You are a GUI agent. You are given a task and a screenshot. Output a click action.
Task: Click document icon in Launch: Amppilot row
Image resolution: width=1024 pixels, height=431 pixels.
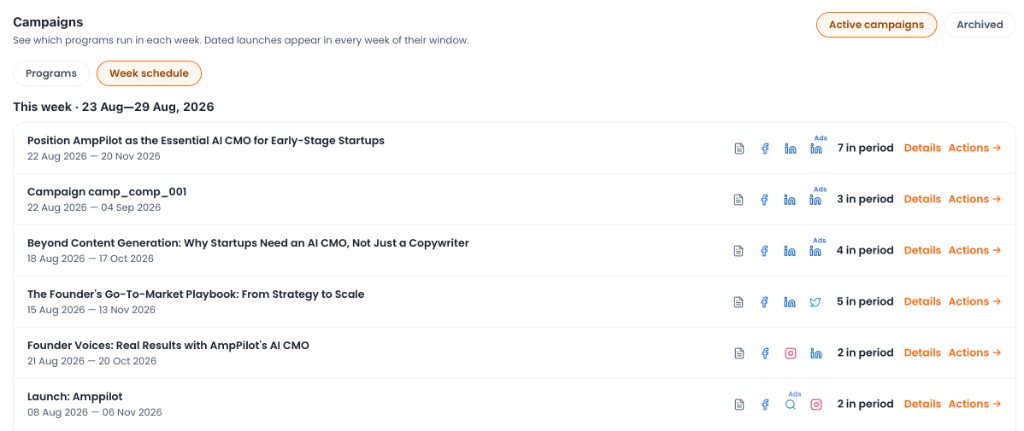(x=739, y=404)
